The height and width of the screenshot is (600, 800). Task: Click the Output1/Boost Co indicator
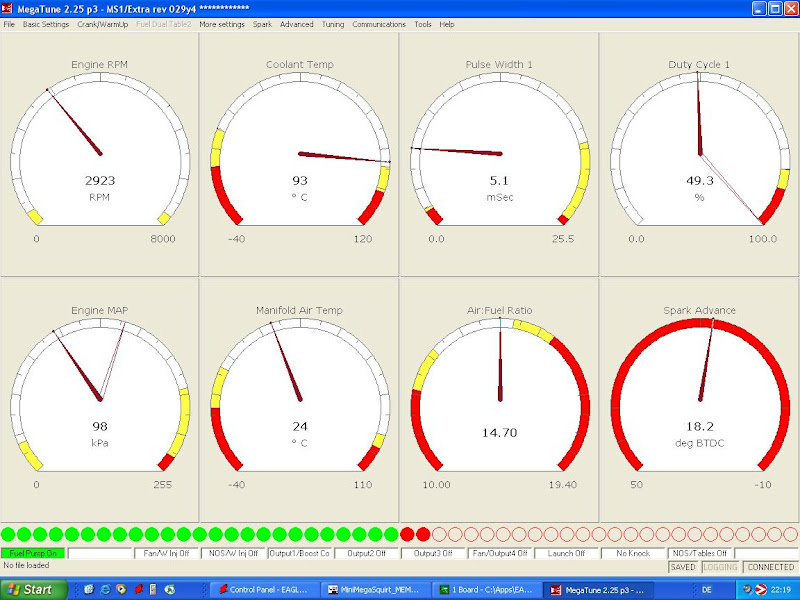tap(299, 553)
